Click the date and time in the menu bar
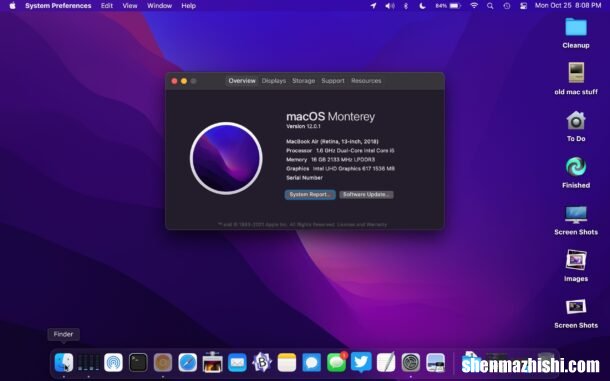Screen dimensions: 610x381 [568, 5]
